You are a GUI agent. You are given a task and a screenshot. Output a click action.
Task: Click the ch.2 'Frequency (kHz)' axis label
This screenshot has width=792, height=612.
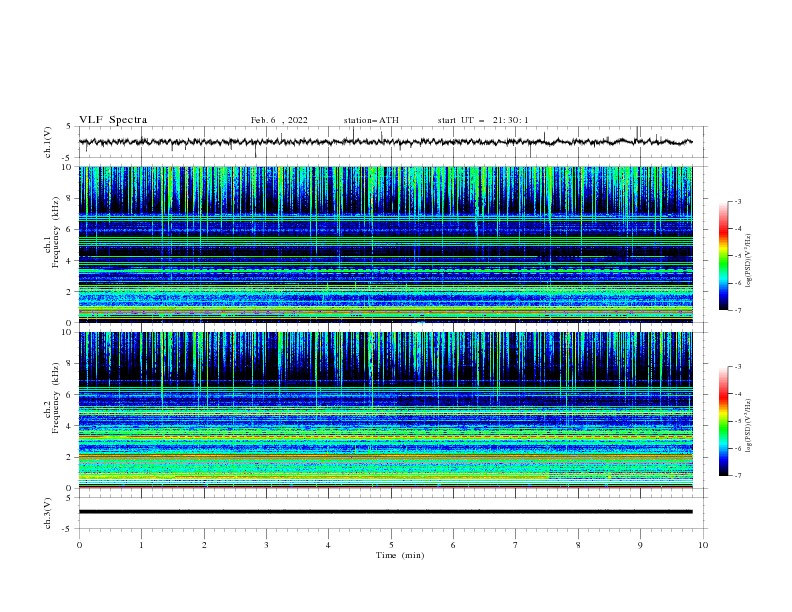click(x=56, y=398)
